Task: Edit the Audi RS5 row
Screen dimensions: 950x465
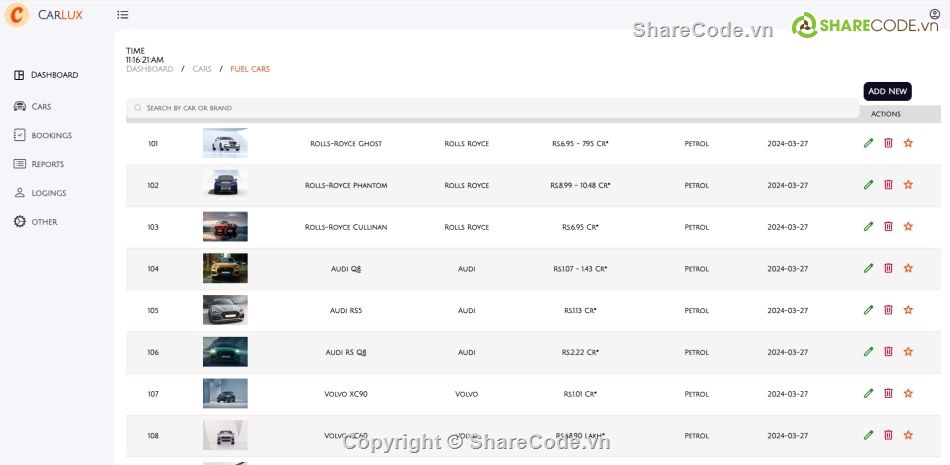Action: click(868, 310)
